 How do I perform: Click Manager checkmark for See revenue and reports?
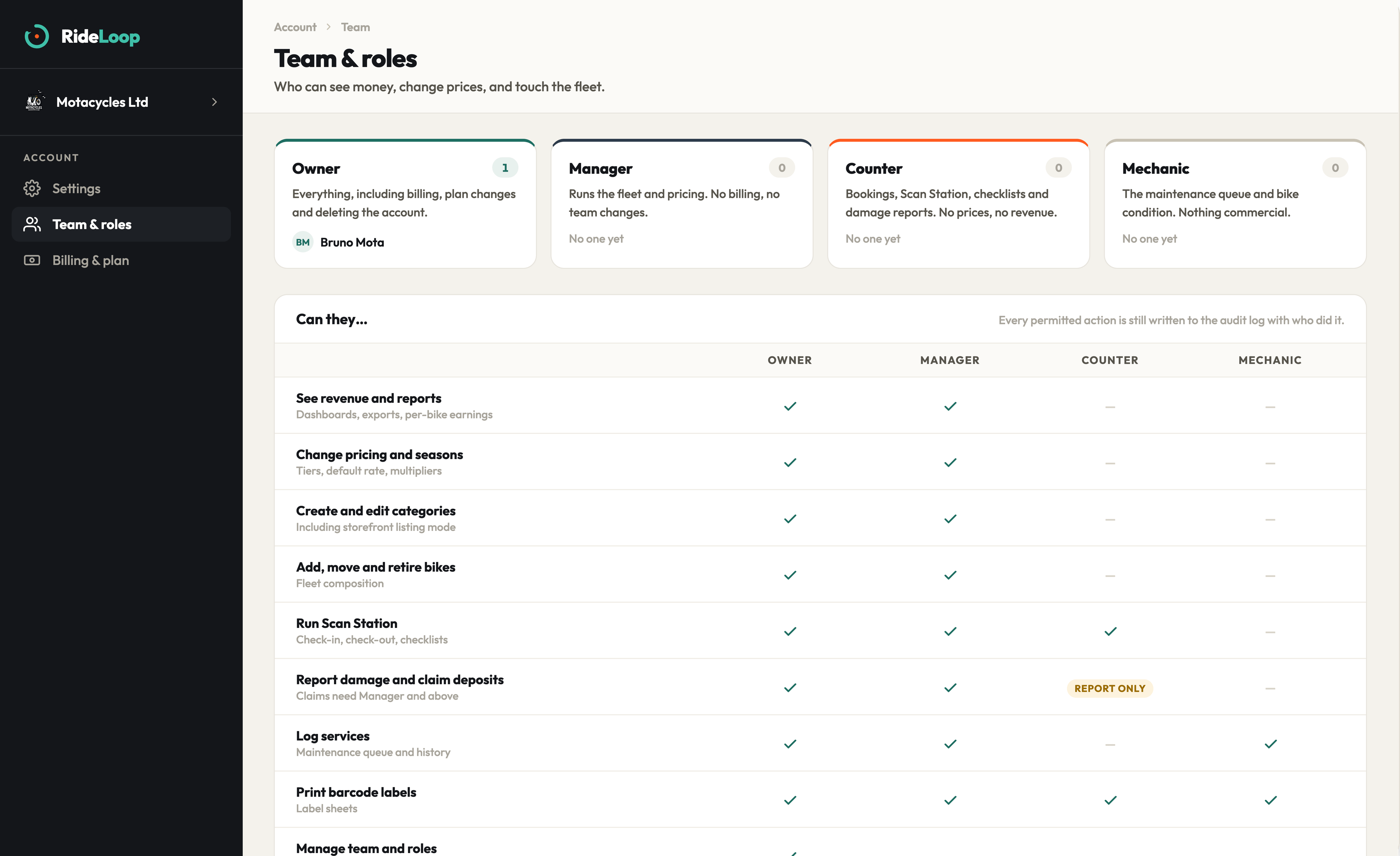pyautogui.click(x=950, y=406)
